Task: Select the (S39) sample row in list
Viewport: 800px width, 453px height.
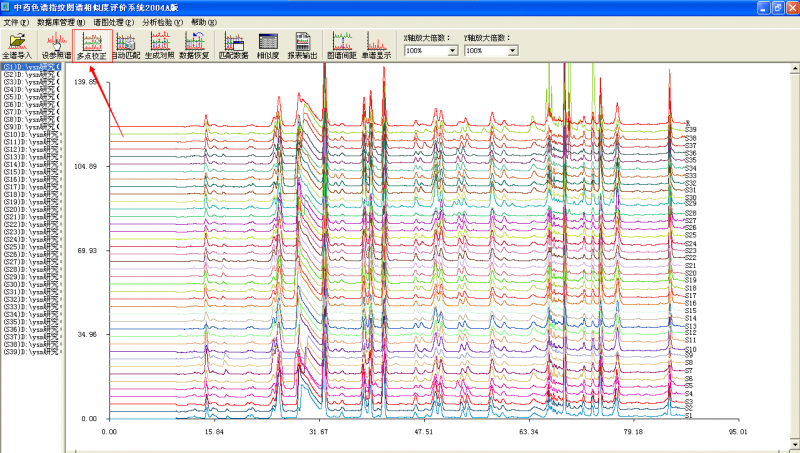Action: point(31,352)
